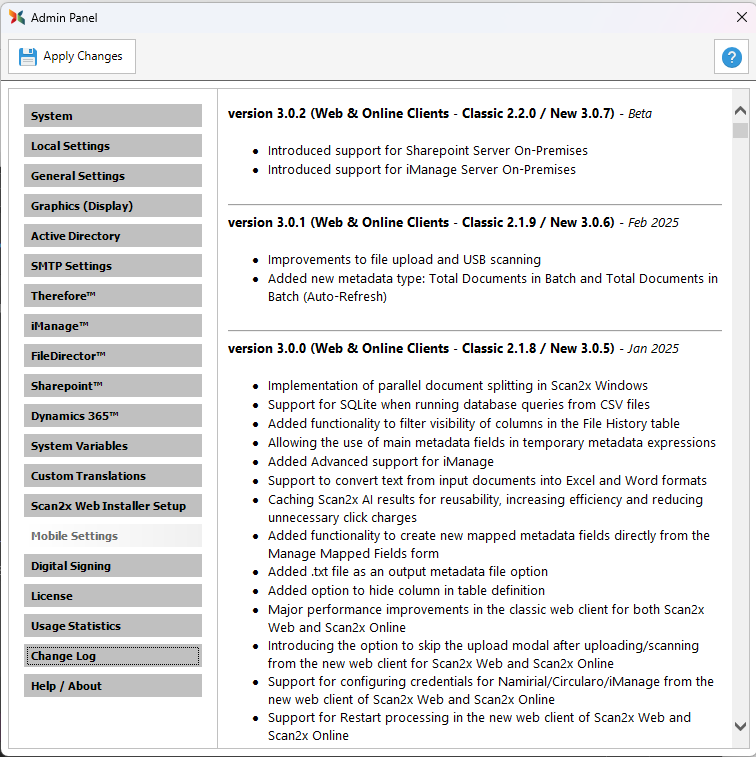
Task: Select the Sharepoint™ section
Action: click(x=112, y=386)
